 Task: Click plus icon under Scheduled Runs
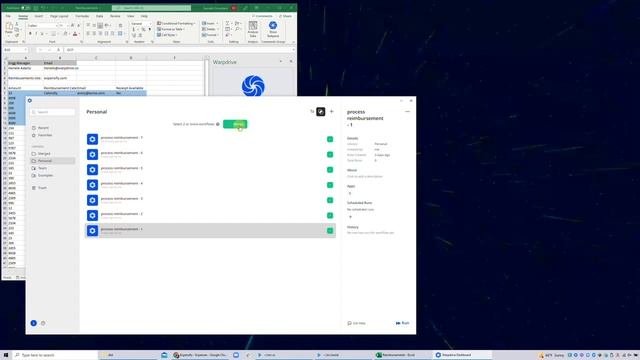click(350, 217)
